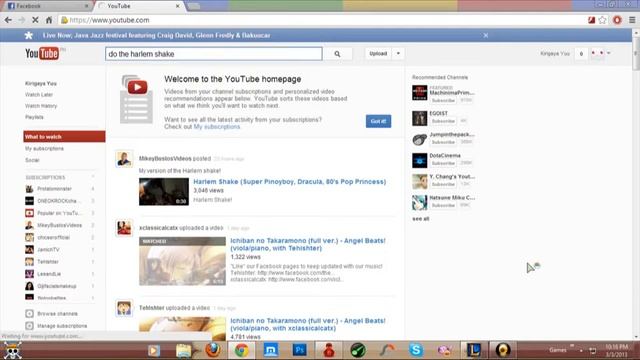The image size is (640, 360).
Task: Follow the My subscriptions link in welcome box
Action: point(217,127)
